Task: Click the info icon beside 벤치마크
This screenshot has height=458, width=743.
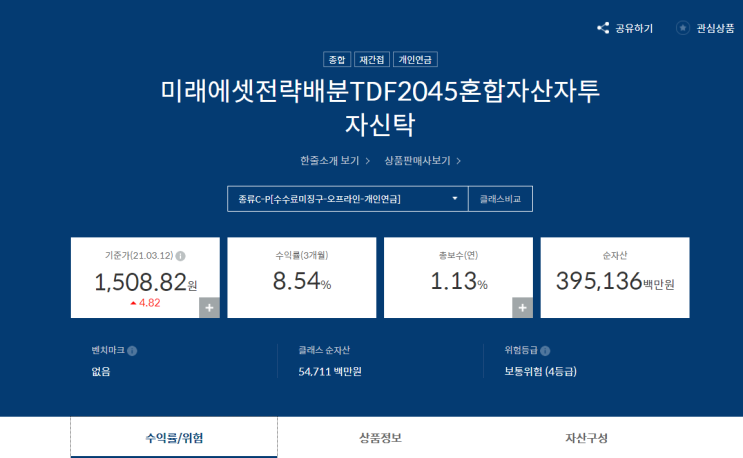Action: click(132, 350)
